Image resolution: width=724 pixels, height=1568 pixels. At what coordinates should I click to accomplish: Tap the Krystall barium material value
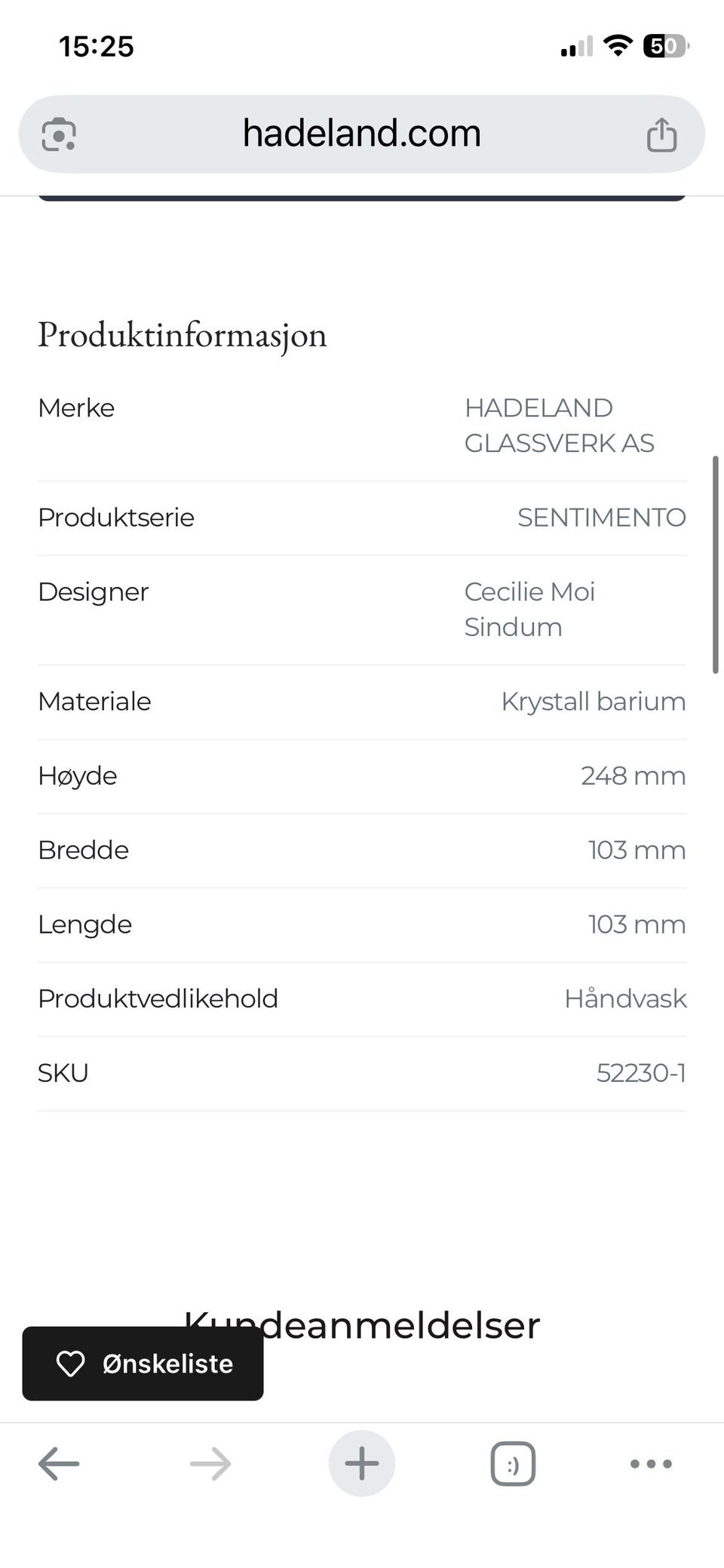(x=594, y=702)
